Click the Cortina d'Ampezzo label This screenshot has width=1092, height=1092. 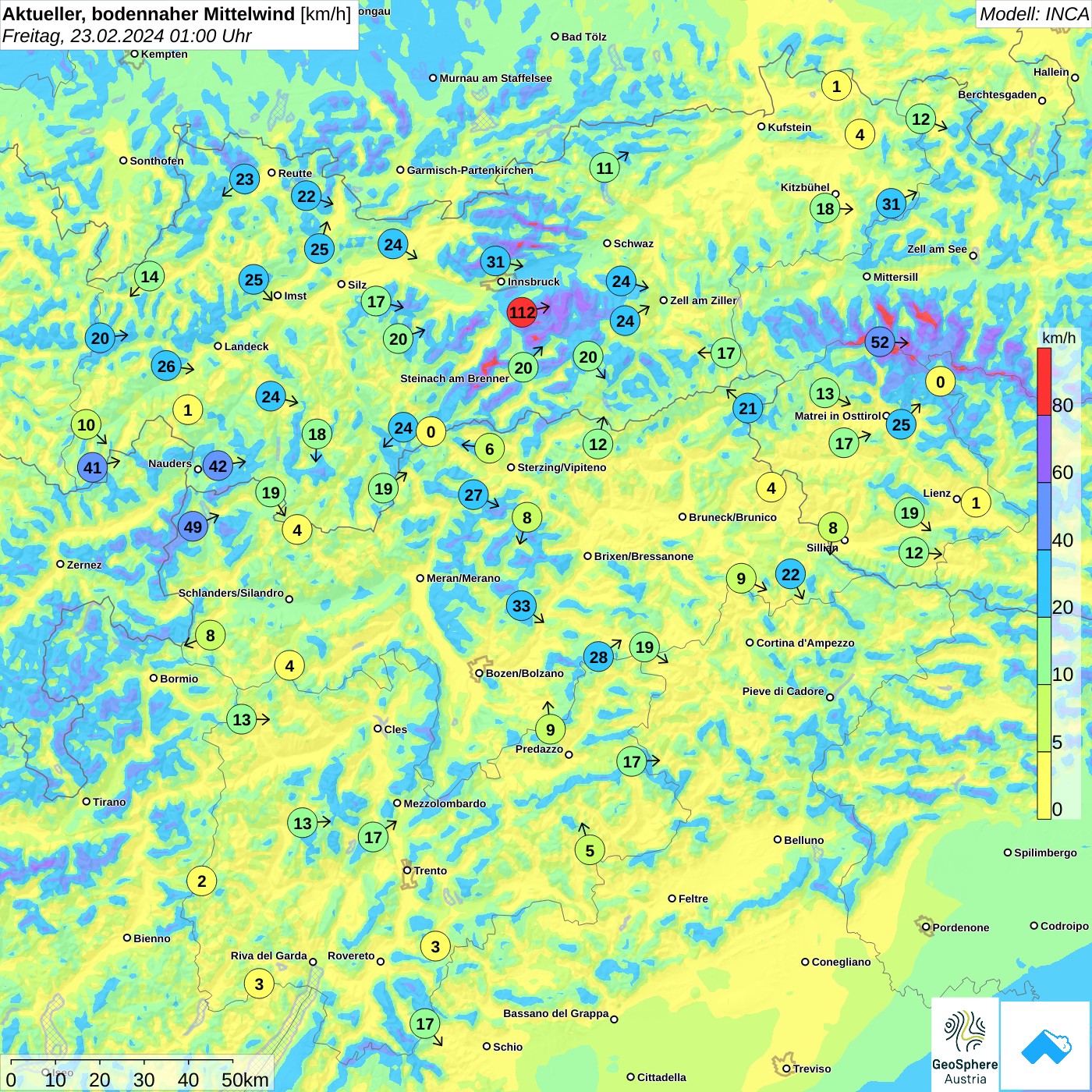pos(805,643)
